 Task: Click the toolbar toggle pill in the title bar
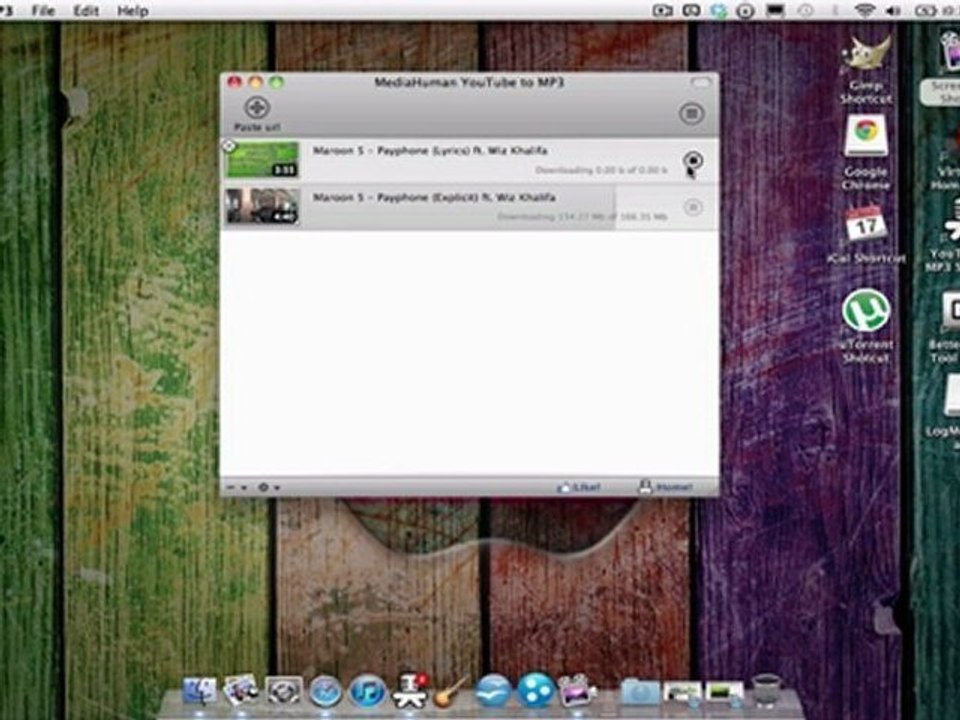(701, 82)
